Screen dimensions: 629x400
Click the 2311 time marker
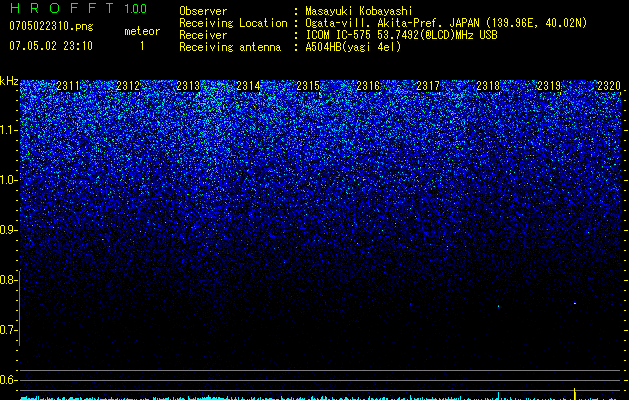[x=68, y=86]
